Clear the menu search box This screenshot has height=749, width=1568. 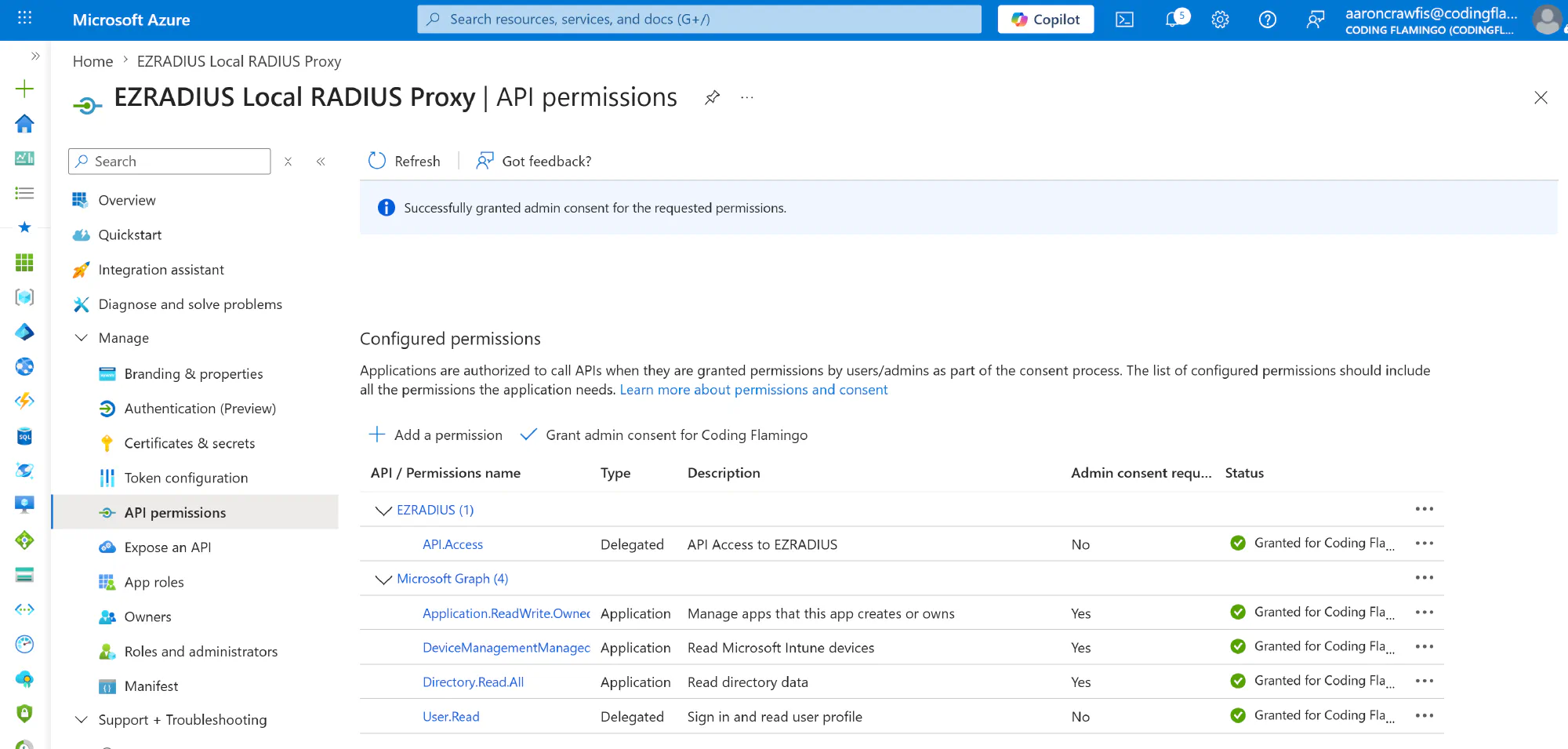[x=289, y=162]
